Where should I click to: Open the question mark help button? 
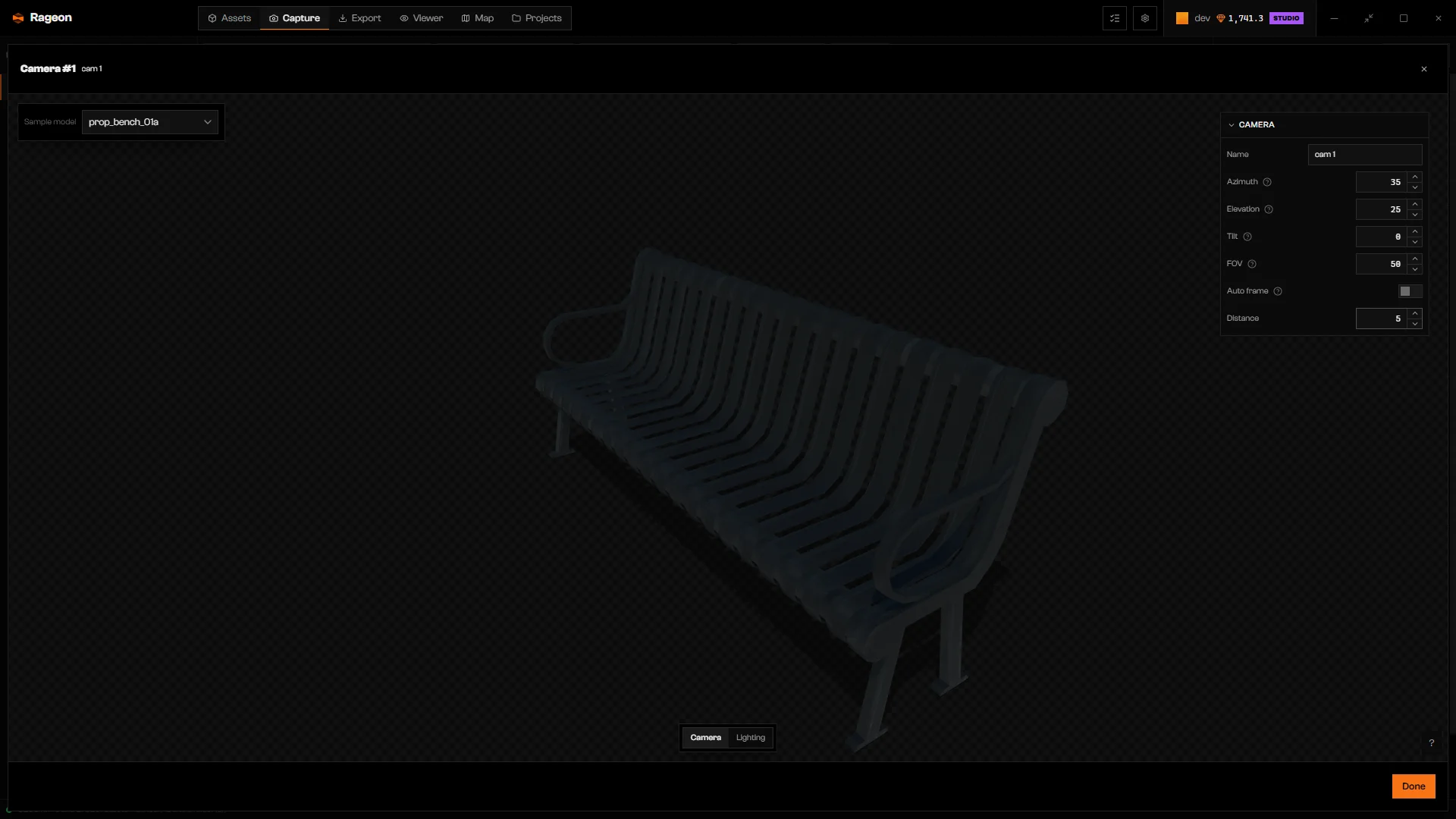click(1432, 743)
